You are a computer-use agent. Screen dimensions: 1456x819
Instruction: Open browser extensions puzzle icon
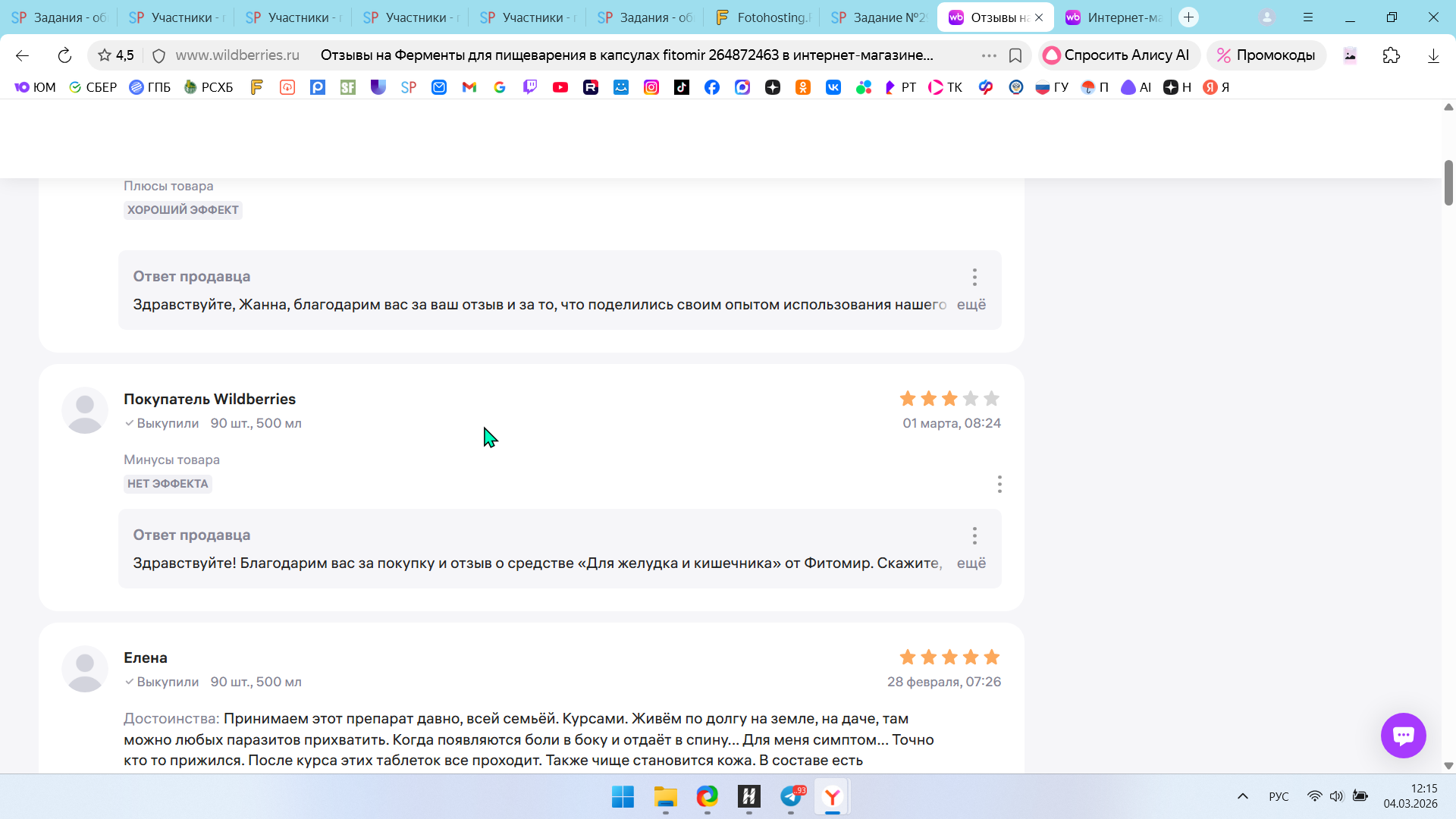[x=1391, y=55]
